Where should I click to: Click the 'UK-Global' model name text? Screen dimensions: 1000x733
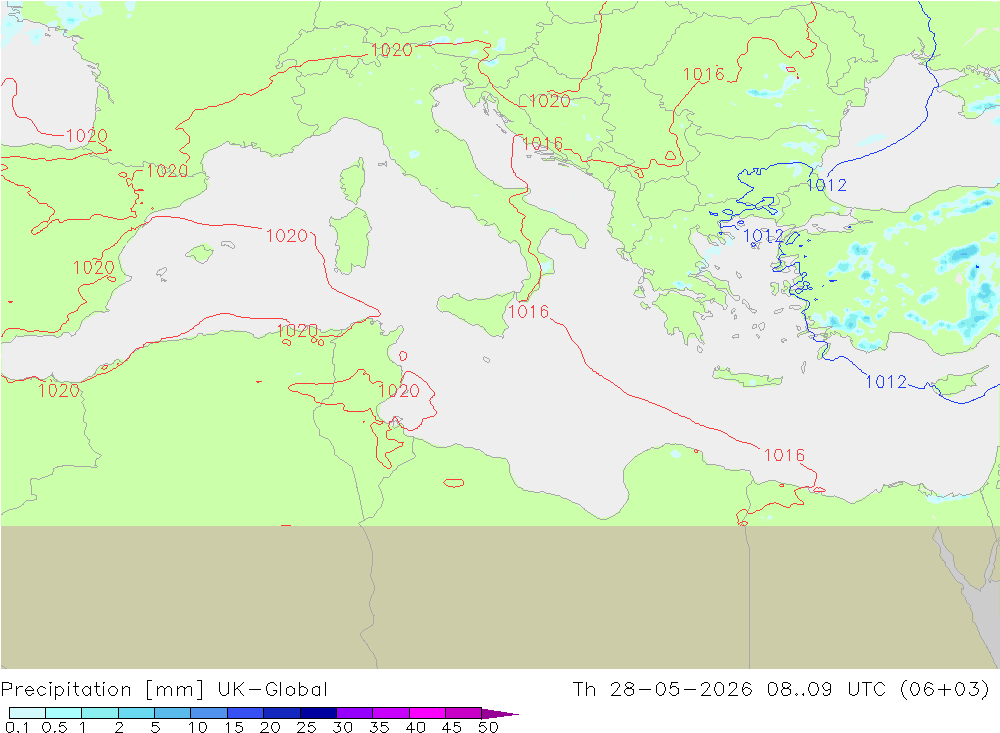[272, 690]
